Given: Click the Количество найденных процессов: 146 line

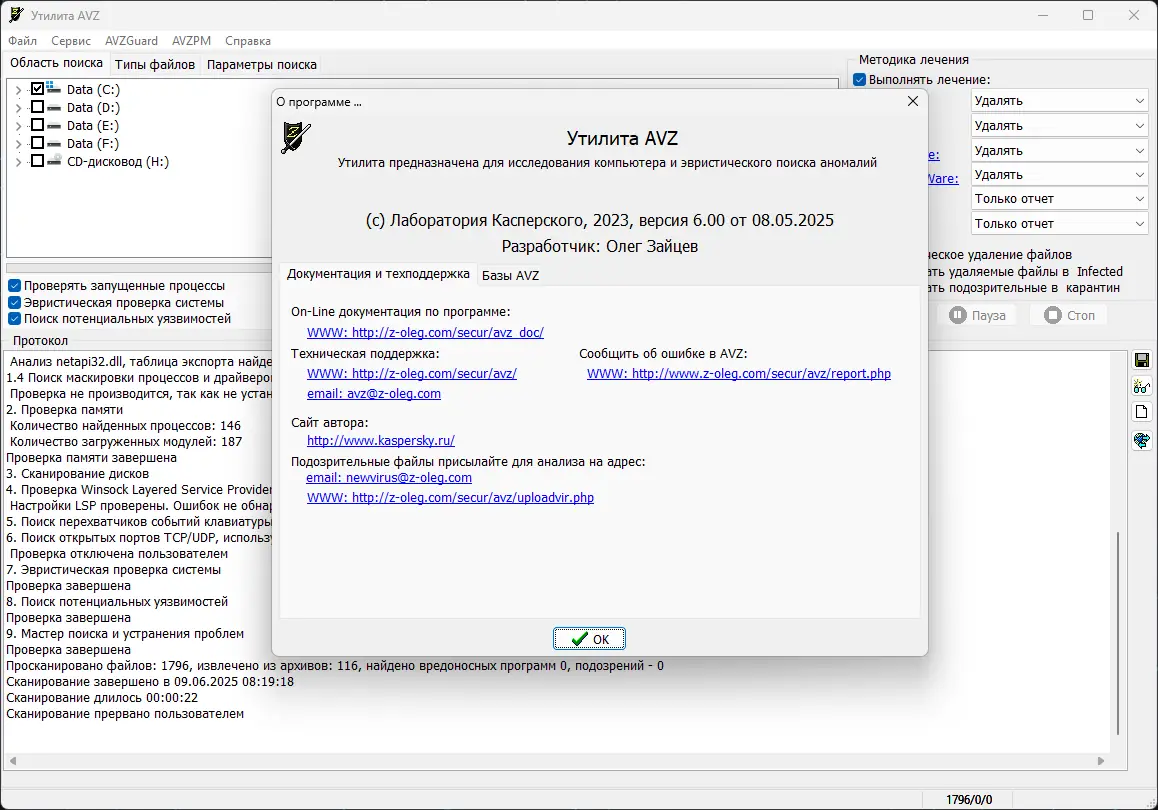Looking at the screenshot, I should point(126,426).
